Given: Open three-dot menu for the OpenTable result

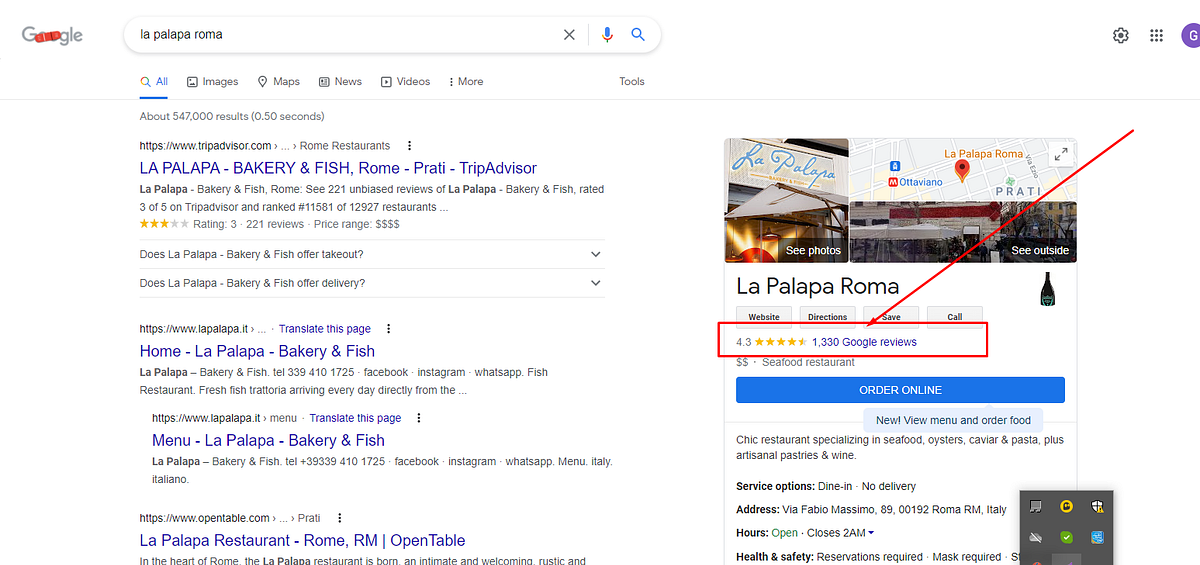Looking at the screenshot, I should click(x=339, y=518).
